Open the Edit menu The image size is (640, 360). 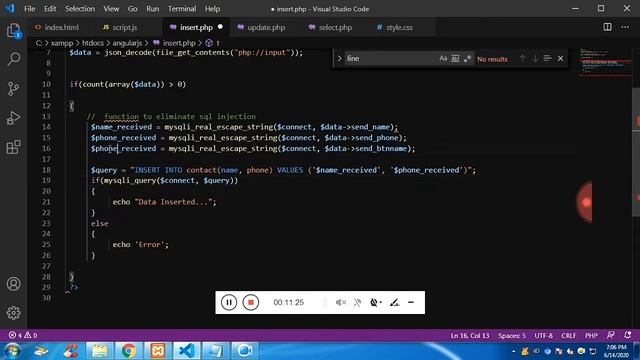[50, 9]
